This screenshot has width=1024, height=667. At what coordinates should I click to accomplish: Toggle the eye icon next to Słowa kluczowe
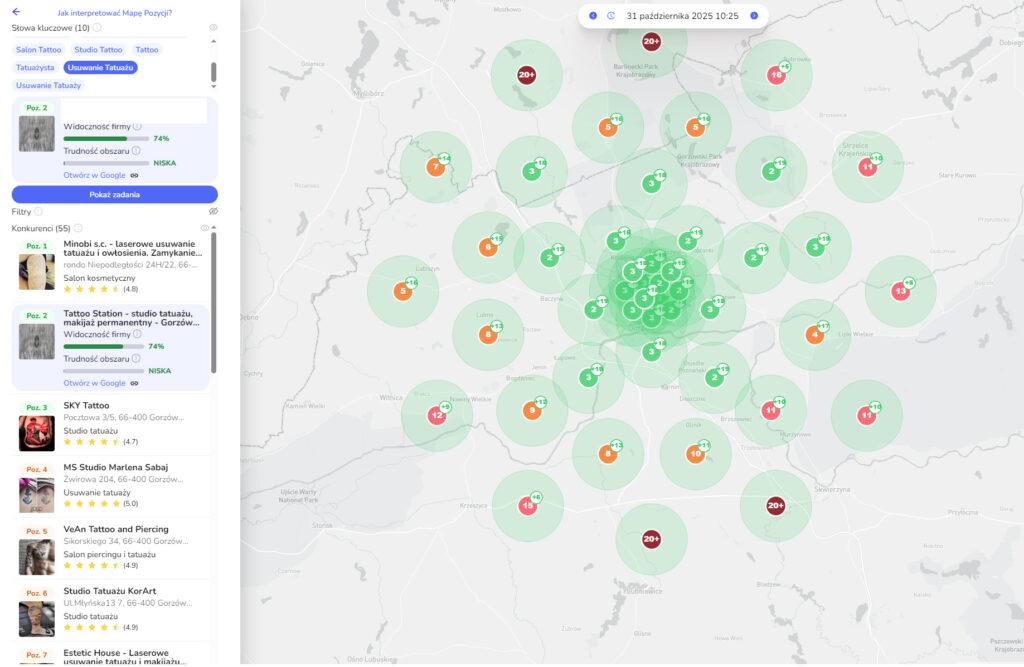[214, 25]
